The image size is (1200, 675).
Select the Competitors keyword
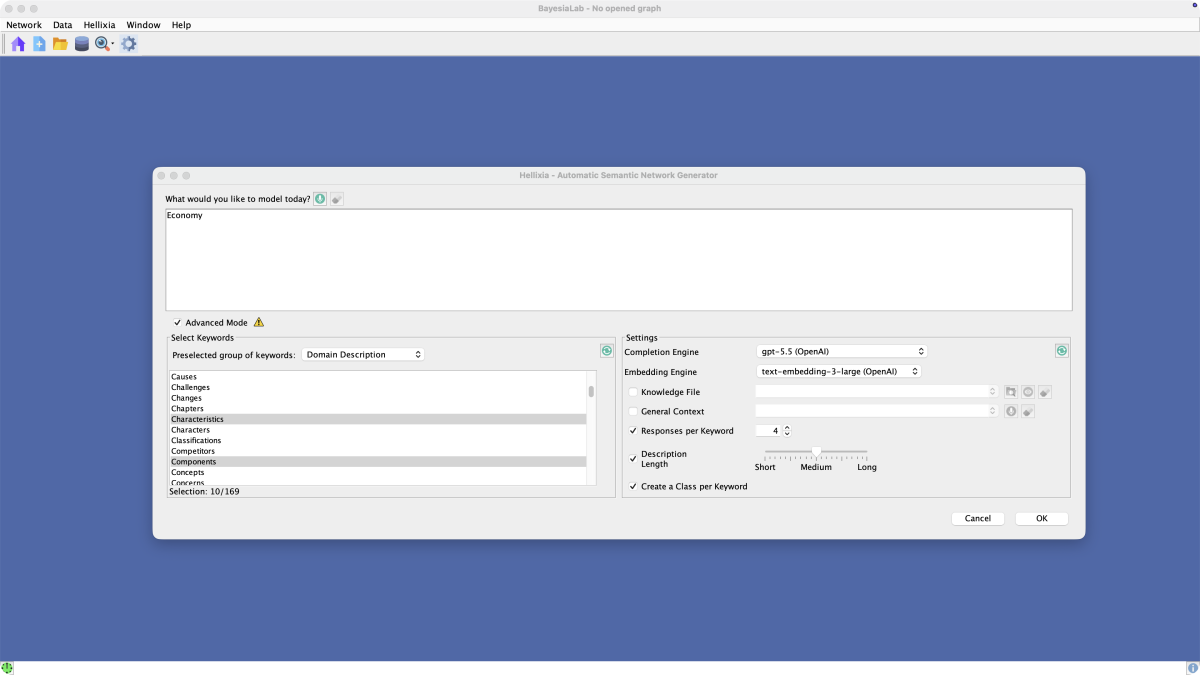[376, 451]
